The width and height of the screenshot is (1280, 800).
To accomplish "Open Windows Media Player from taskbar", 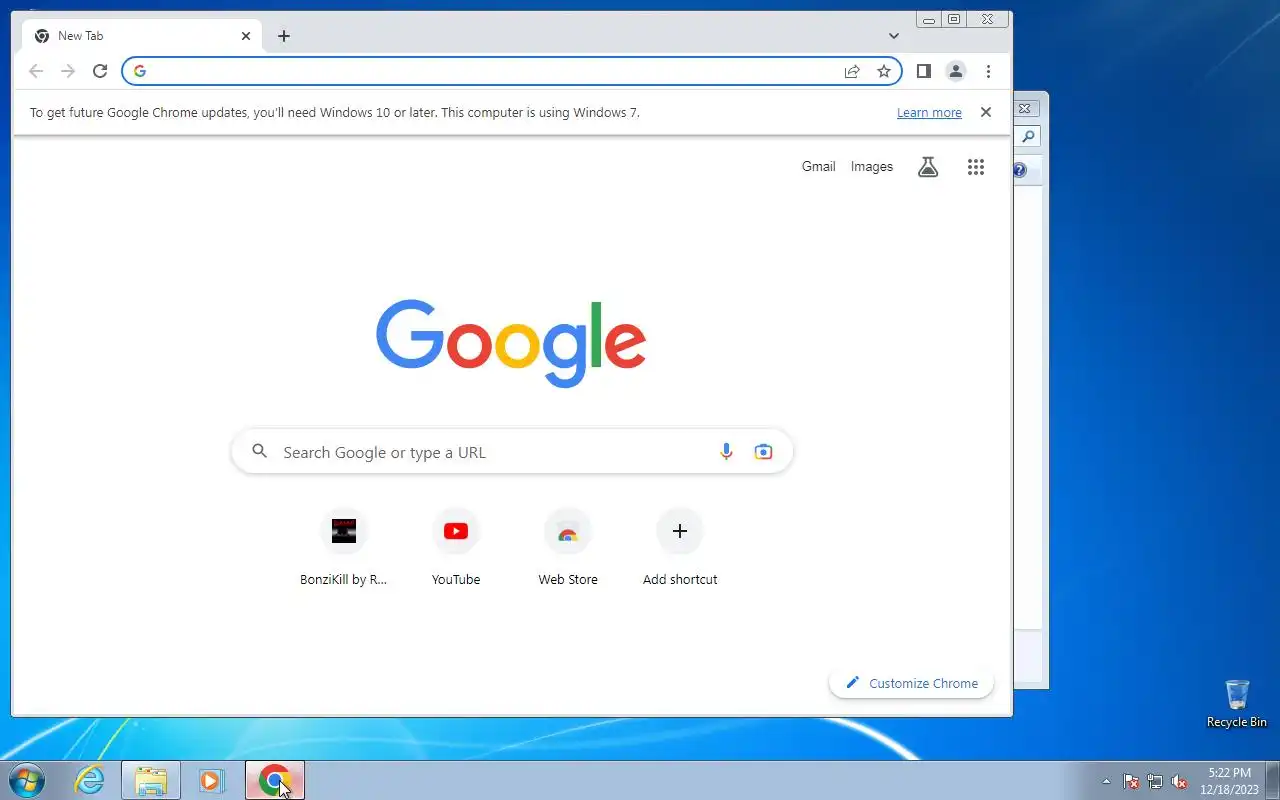I will pos(211,780).
